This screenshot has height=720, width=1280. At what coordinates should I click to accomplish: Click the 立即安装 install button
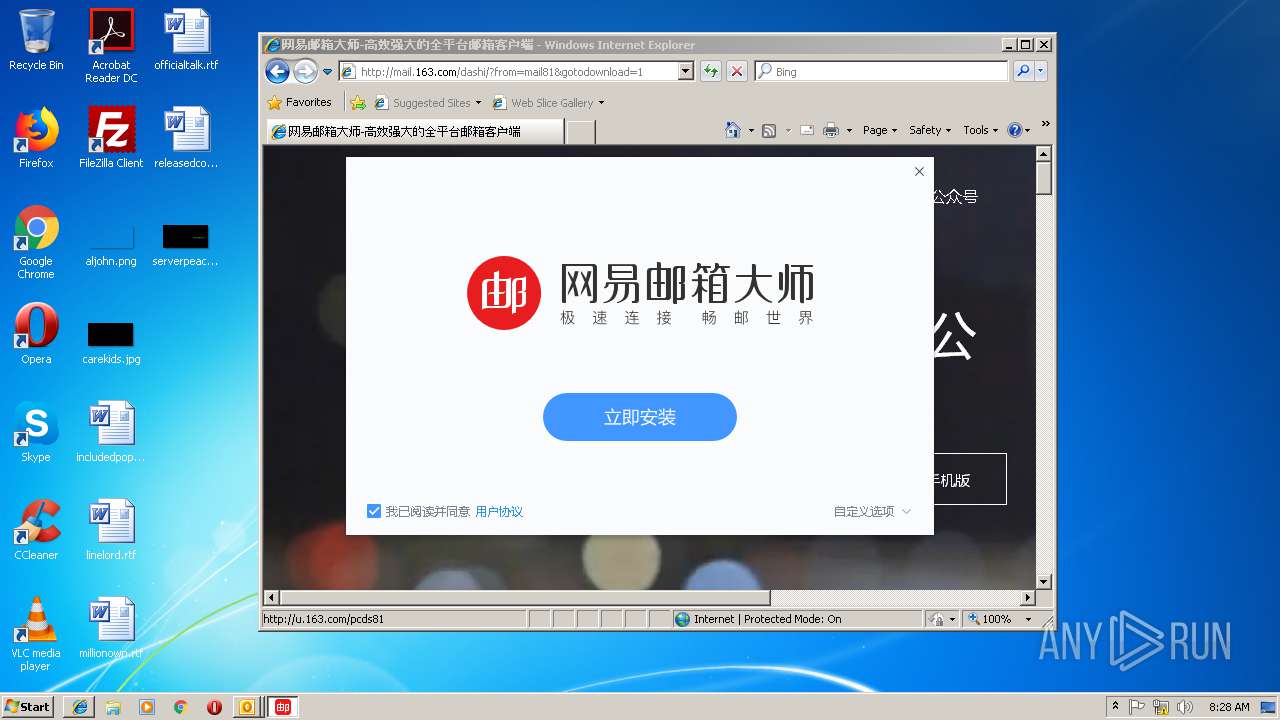click(x=640, y=417)
